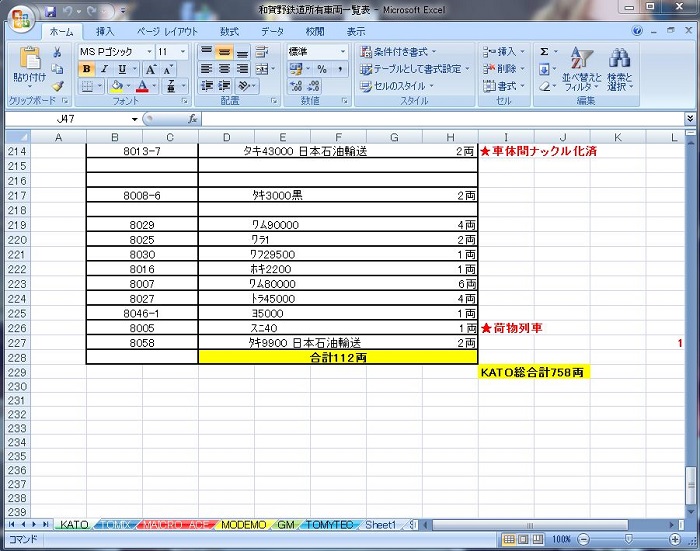Click the AutoSum sigma icon
The height and width of the screenshot is (551, 700).
544,52
